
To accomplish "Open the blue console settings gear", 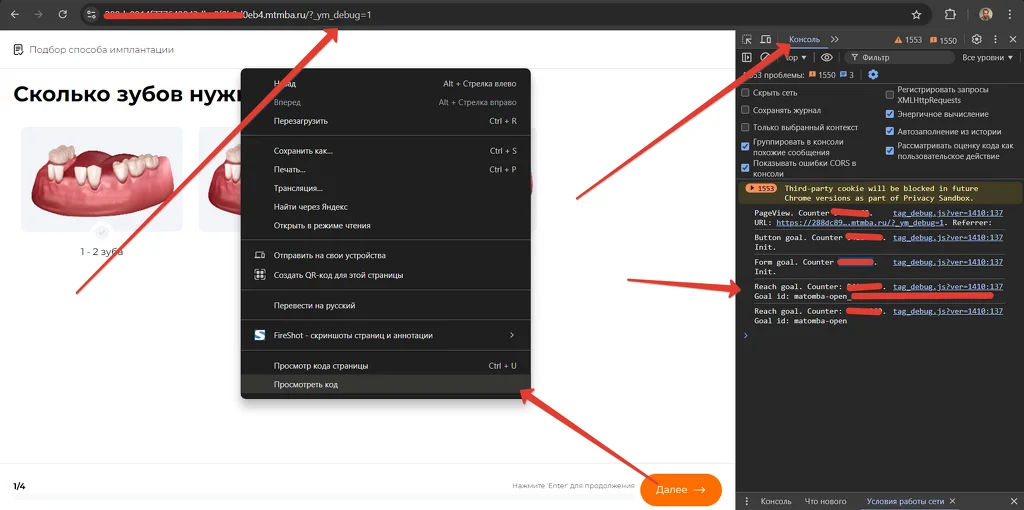I will [873, 74].
